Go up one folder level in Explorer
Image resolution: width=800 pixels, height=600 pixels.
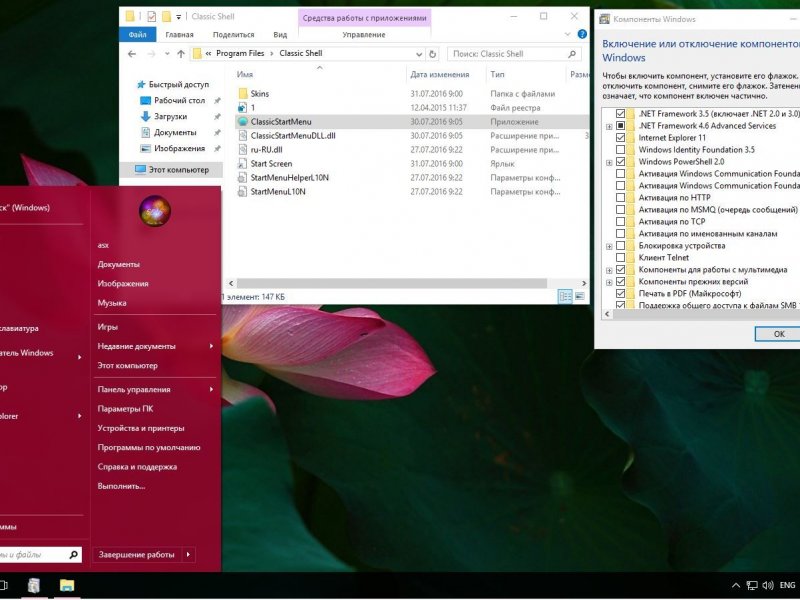pos(181,54)
